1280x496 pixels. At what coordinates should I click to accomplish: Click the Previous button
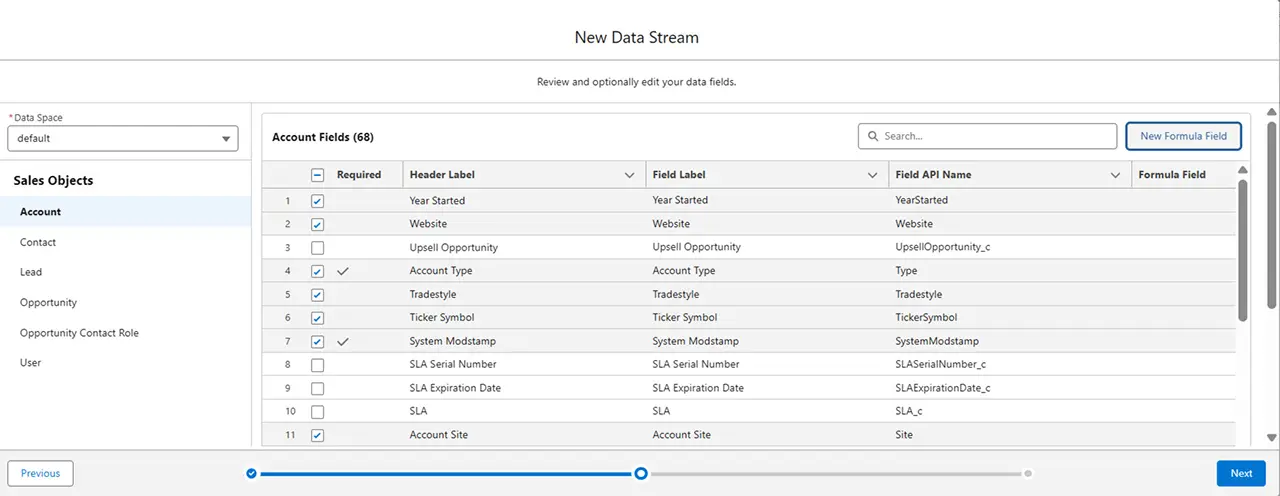pos(41,473)
